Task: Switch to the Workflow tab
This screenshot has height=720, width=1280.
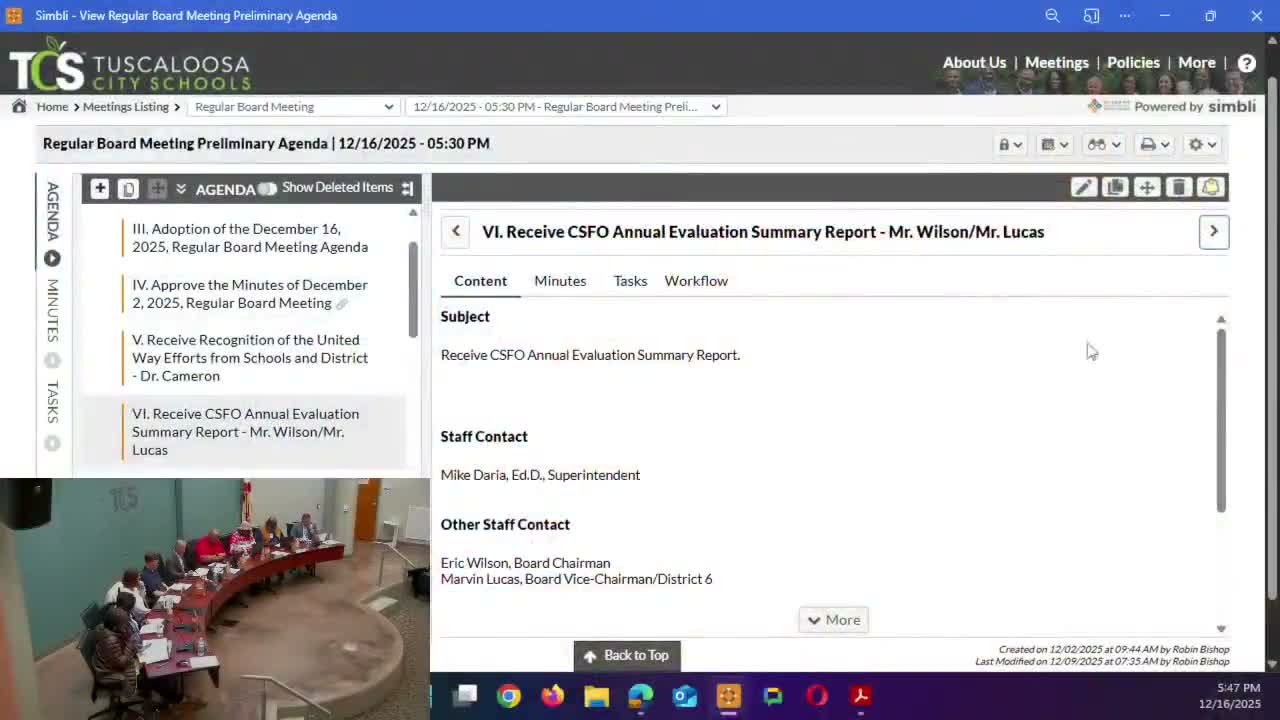Action: coord(696,281)
